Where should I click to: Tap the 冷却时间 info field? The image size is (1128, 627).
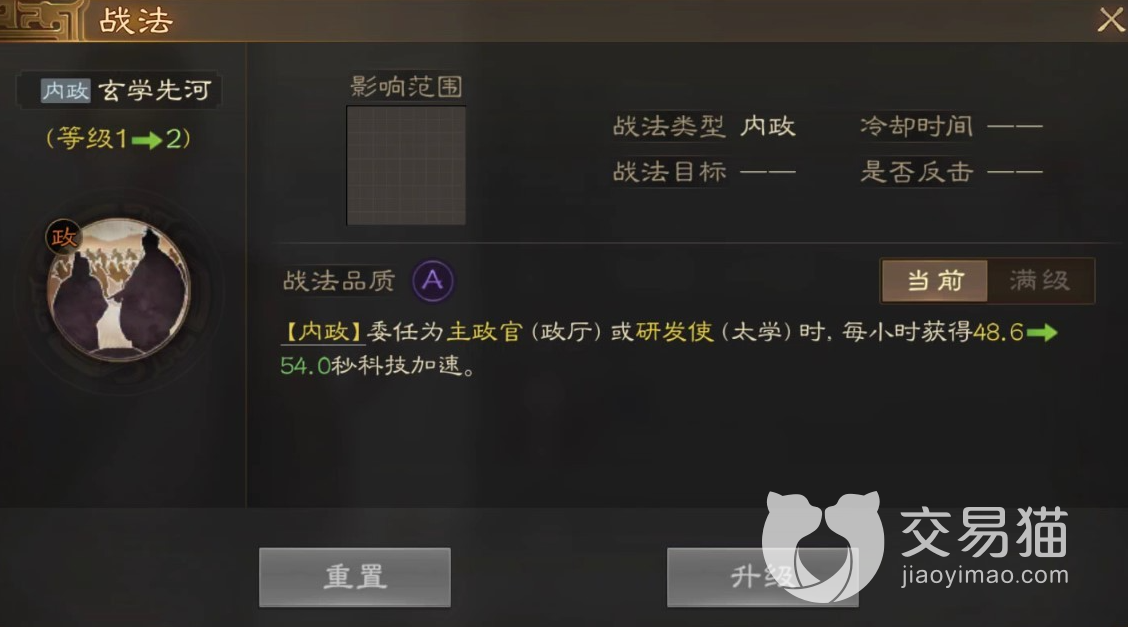(951, 127)
